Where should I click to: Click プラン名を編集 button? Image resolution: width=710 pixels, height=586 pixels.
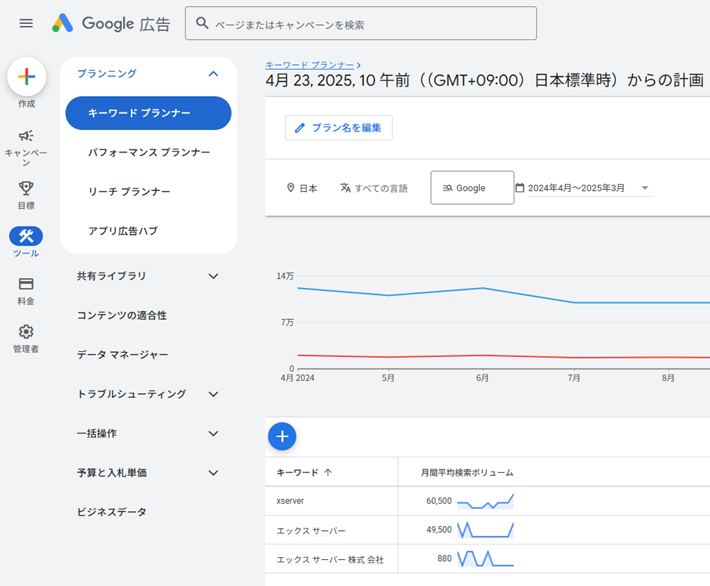pyautogui.click(x=339, y=128)
